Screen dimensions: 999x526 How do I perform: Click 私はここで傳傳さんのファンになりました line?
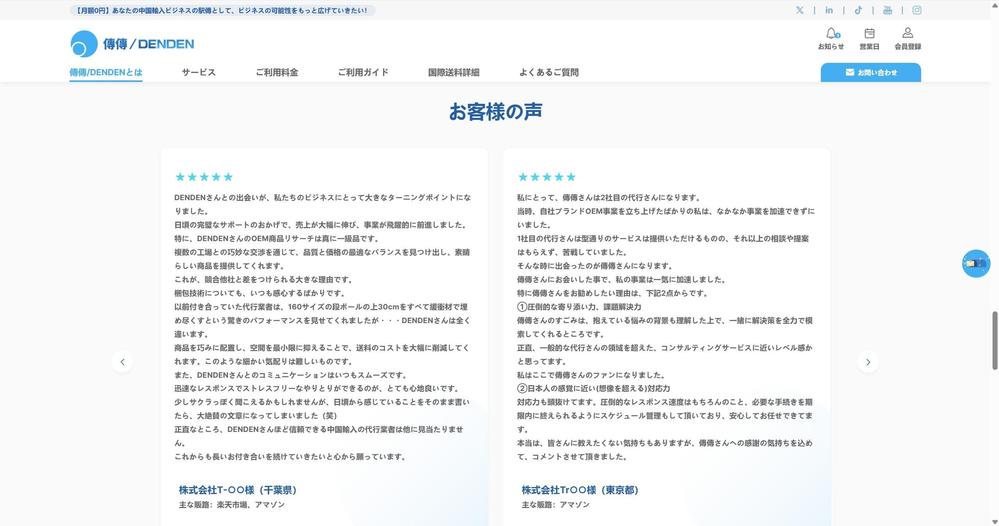click(591, 375)
